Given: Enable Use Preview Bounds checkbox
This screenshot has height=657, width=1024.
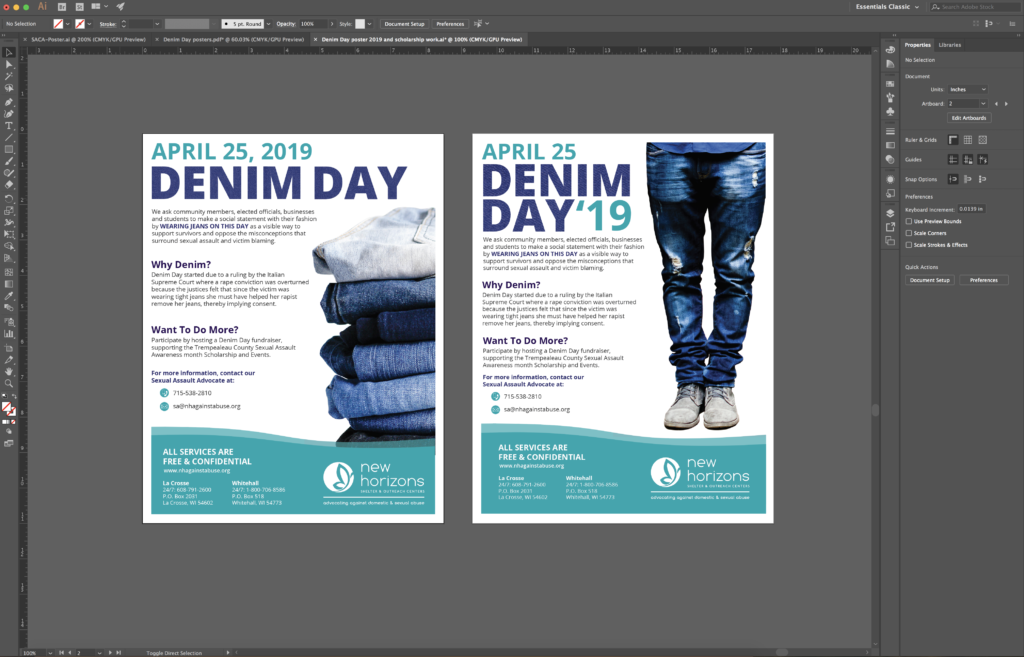Looking at the screenshot, I should (x=908, y=221).
